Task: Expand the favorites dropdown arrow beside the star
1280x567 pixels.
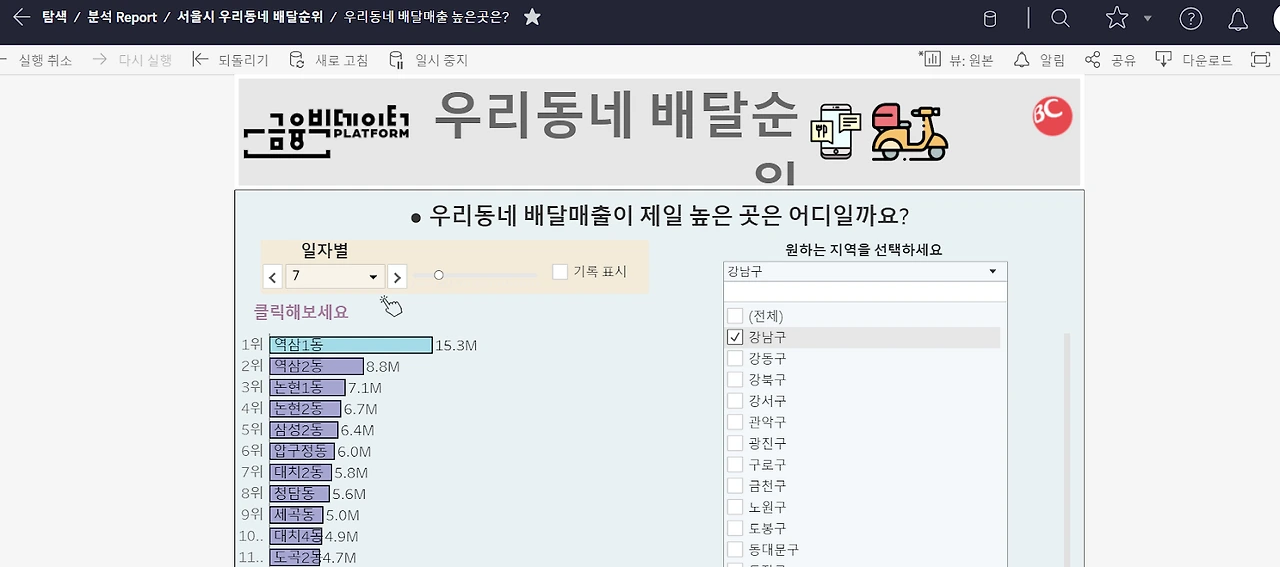Action: [x=1147, y=19]
